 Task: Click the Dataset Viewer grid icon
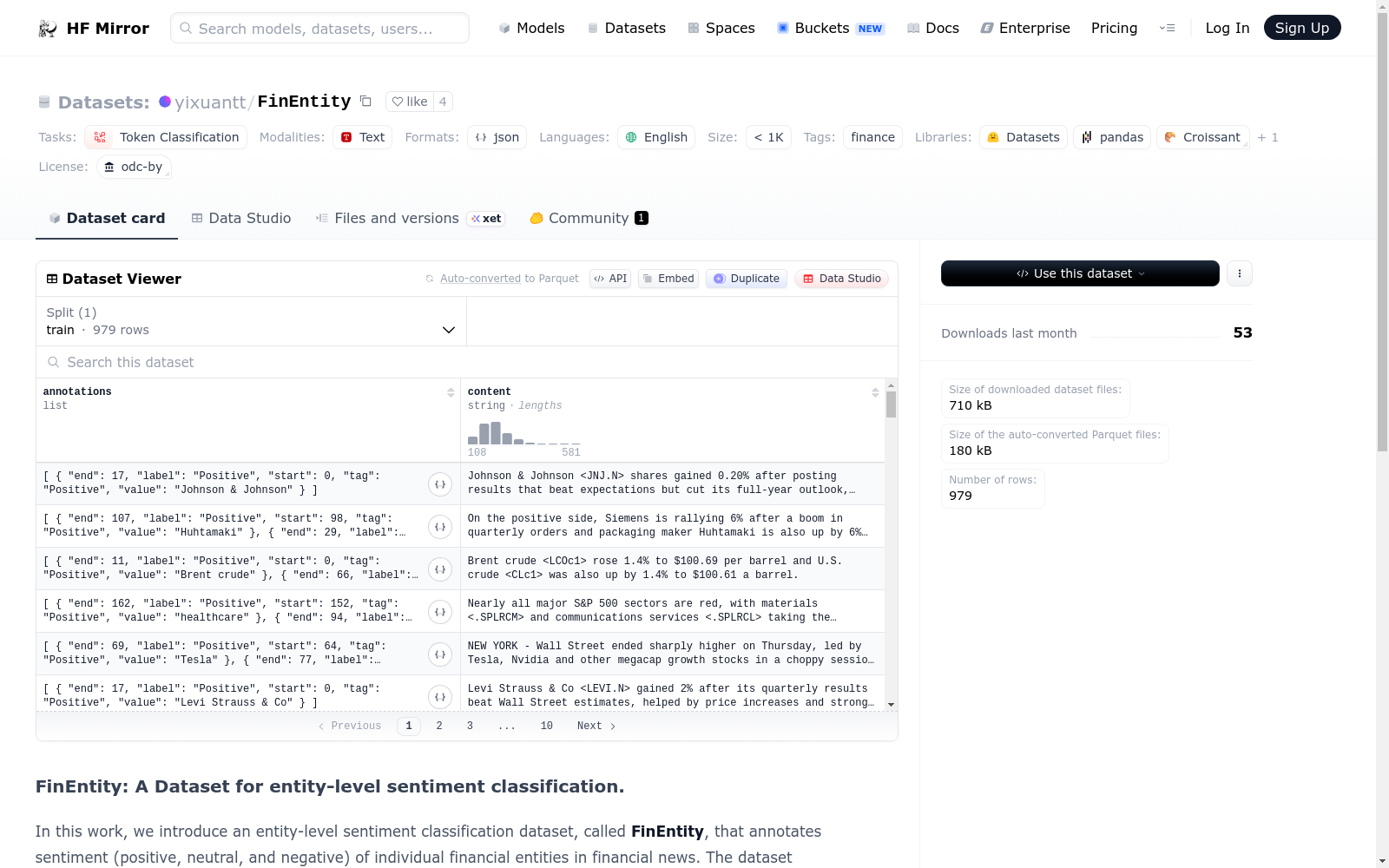[x=52, y=279]
